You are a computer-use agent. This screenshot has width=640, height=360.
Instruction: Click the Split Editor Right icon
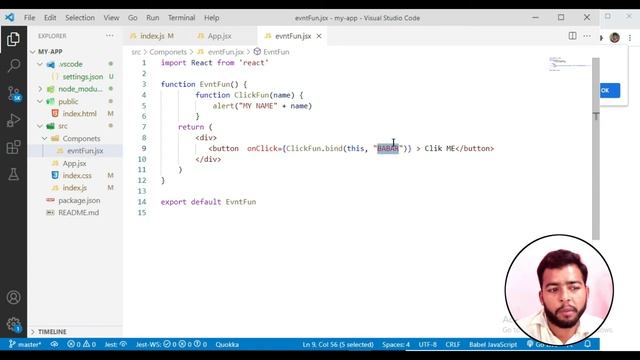(x=572, y=36)
